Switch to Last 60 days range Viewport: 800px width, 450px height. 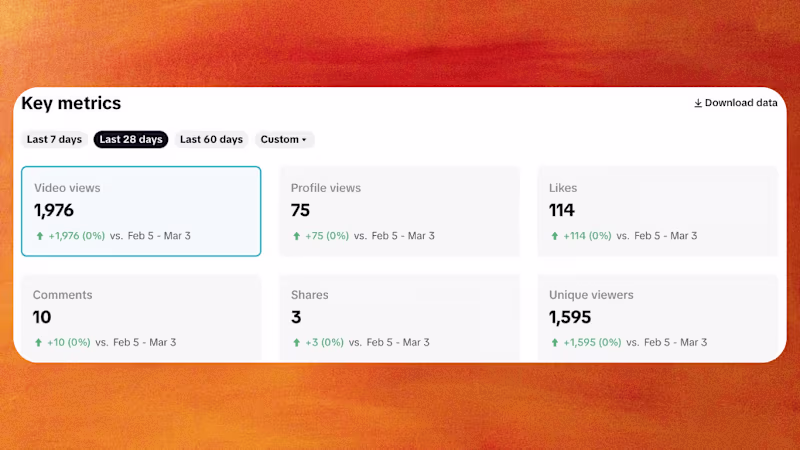[211, 140]
